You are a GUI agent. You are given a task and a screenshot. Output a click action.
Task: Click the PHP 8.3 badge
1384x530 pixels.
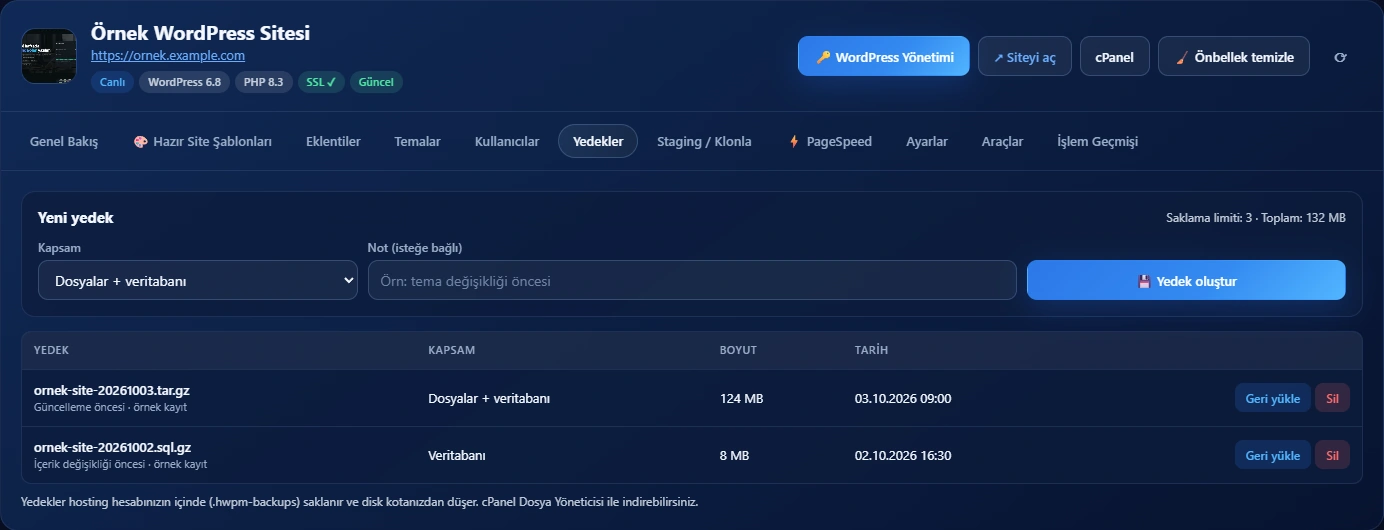point(264,82)
